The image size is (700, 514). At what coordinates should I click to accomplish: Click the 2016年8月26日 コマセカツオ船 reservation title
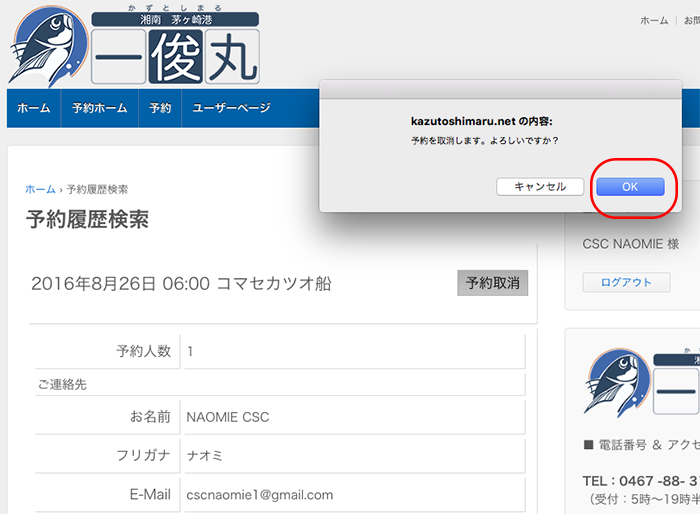181,284
